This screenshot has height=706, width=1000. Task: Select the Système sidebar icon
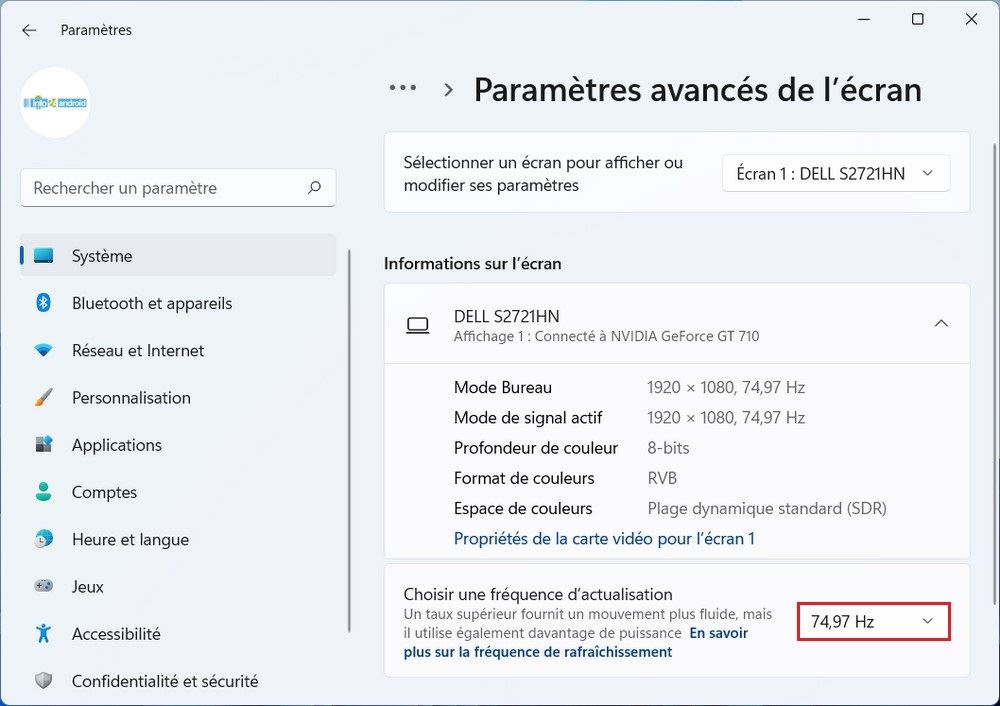tap(44, 256)
